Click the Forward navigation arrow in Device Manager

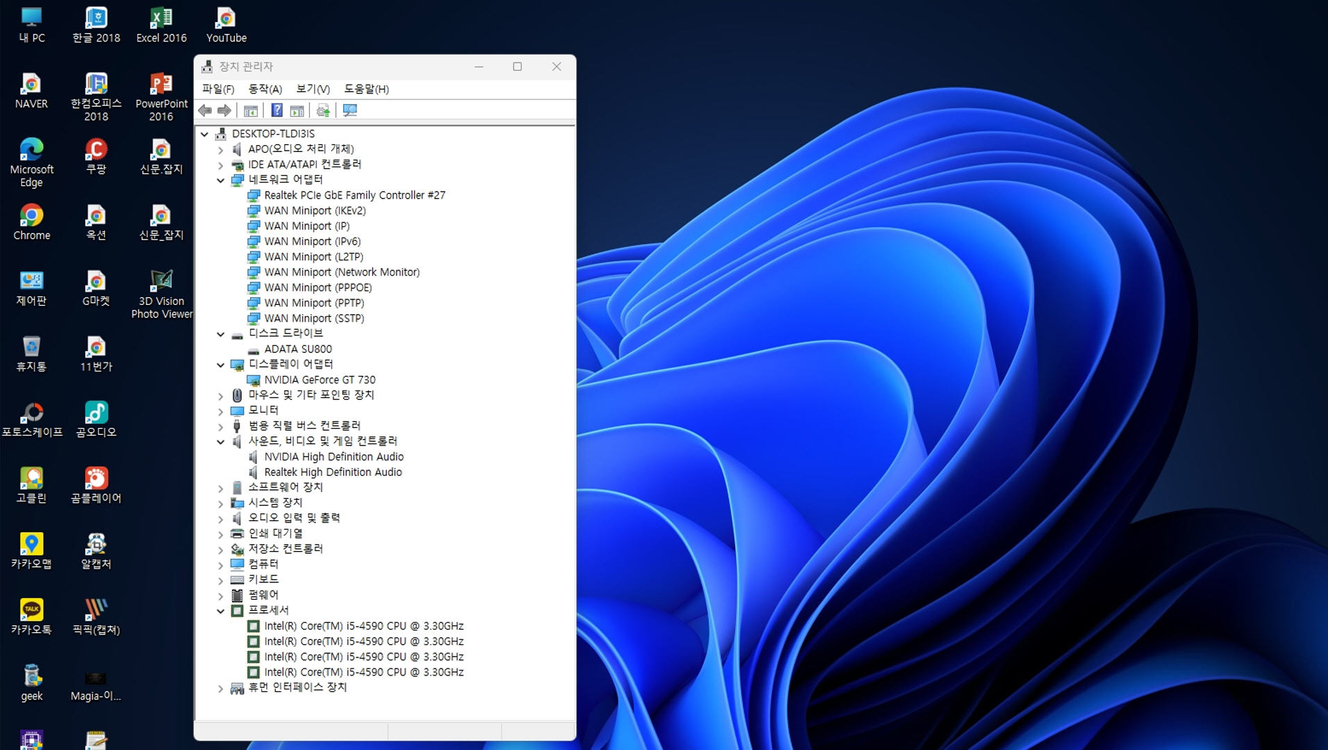click(222, 110)
